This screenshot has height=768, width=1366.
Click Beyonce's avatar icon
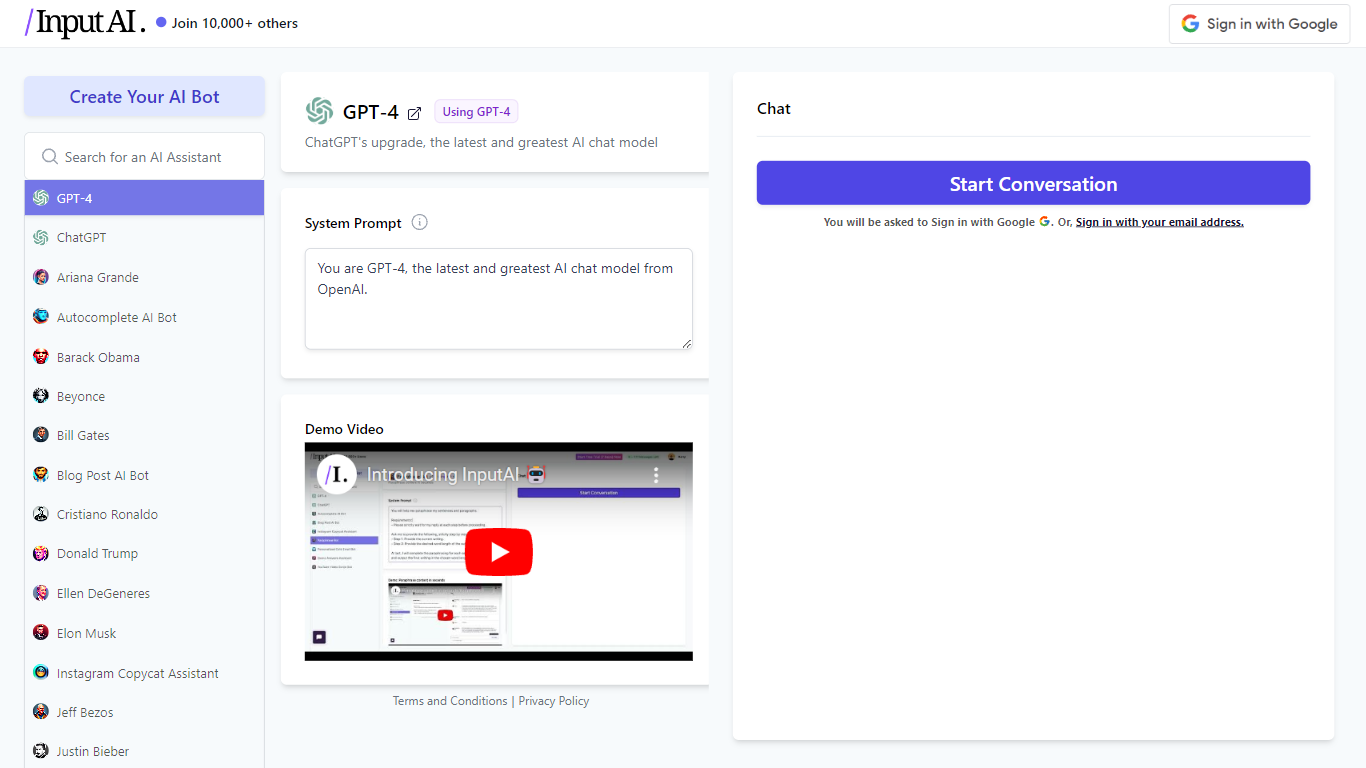41,396
